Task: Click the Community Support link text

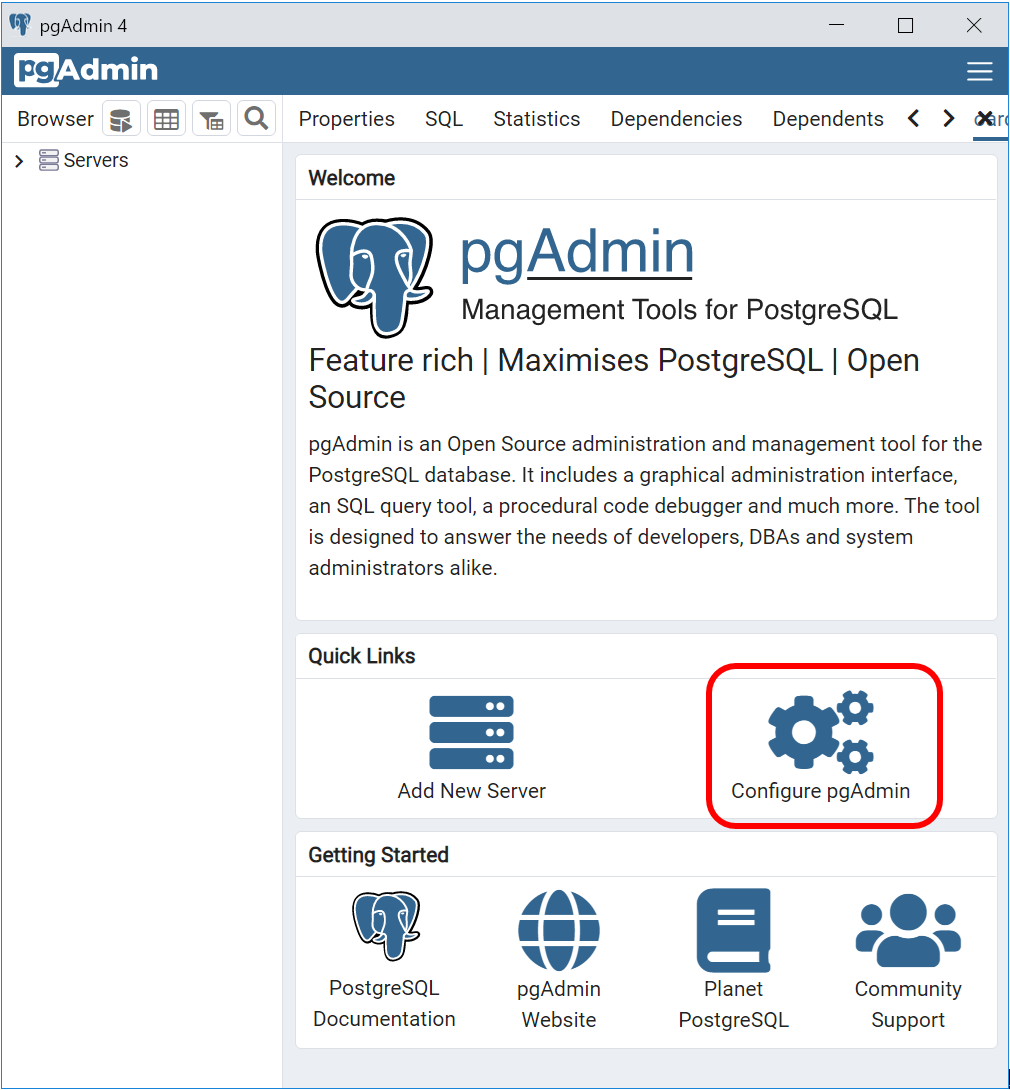Action: pyautogui.click(x=908, y=1004)
